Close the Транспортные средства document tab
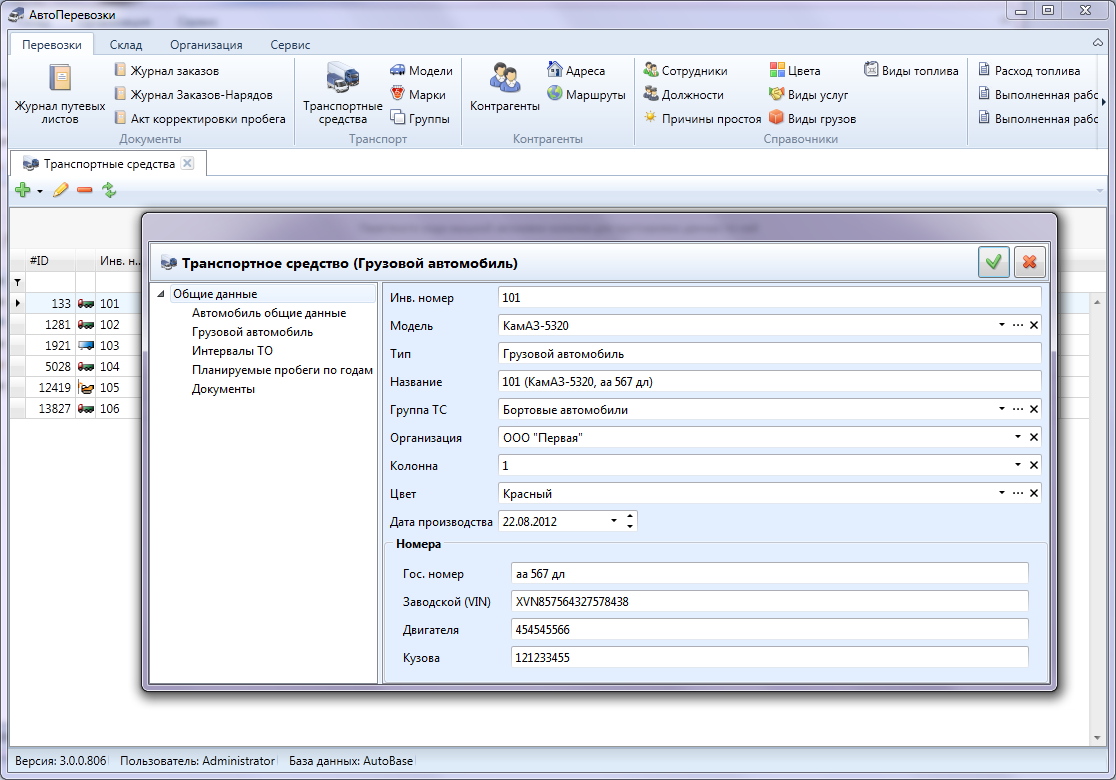 coord(187,163)
